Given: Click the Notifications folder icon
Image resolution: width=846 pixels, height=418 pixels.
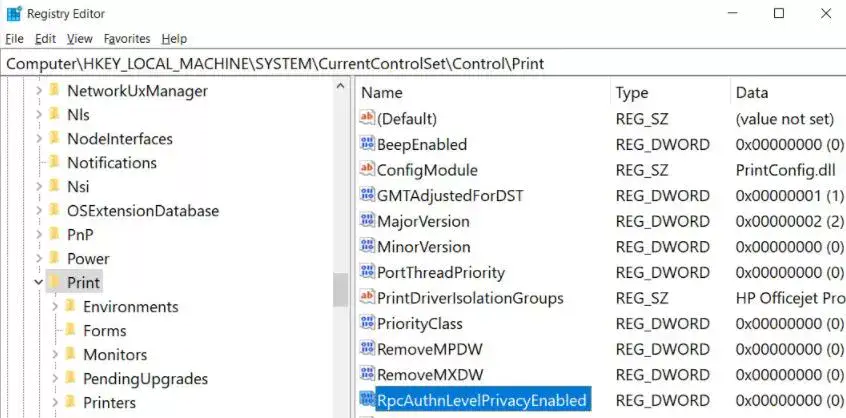Looking at the screenshot, I should tap(54, 162).
